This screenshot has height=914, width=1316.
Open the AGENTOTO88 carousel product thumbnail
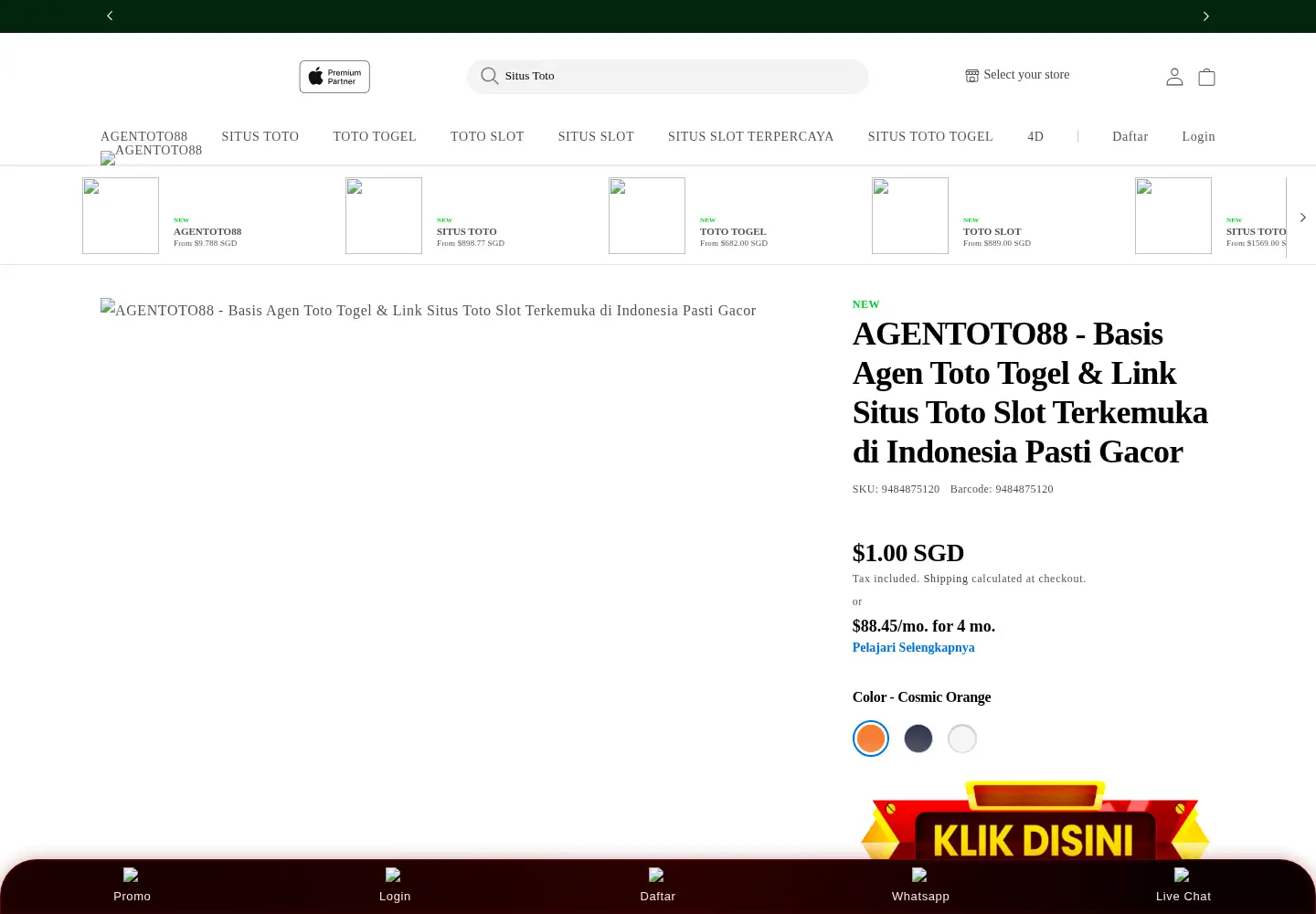(x=121, y=216)
